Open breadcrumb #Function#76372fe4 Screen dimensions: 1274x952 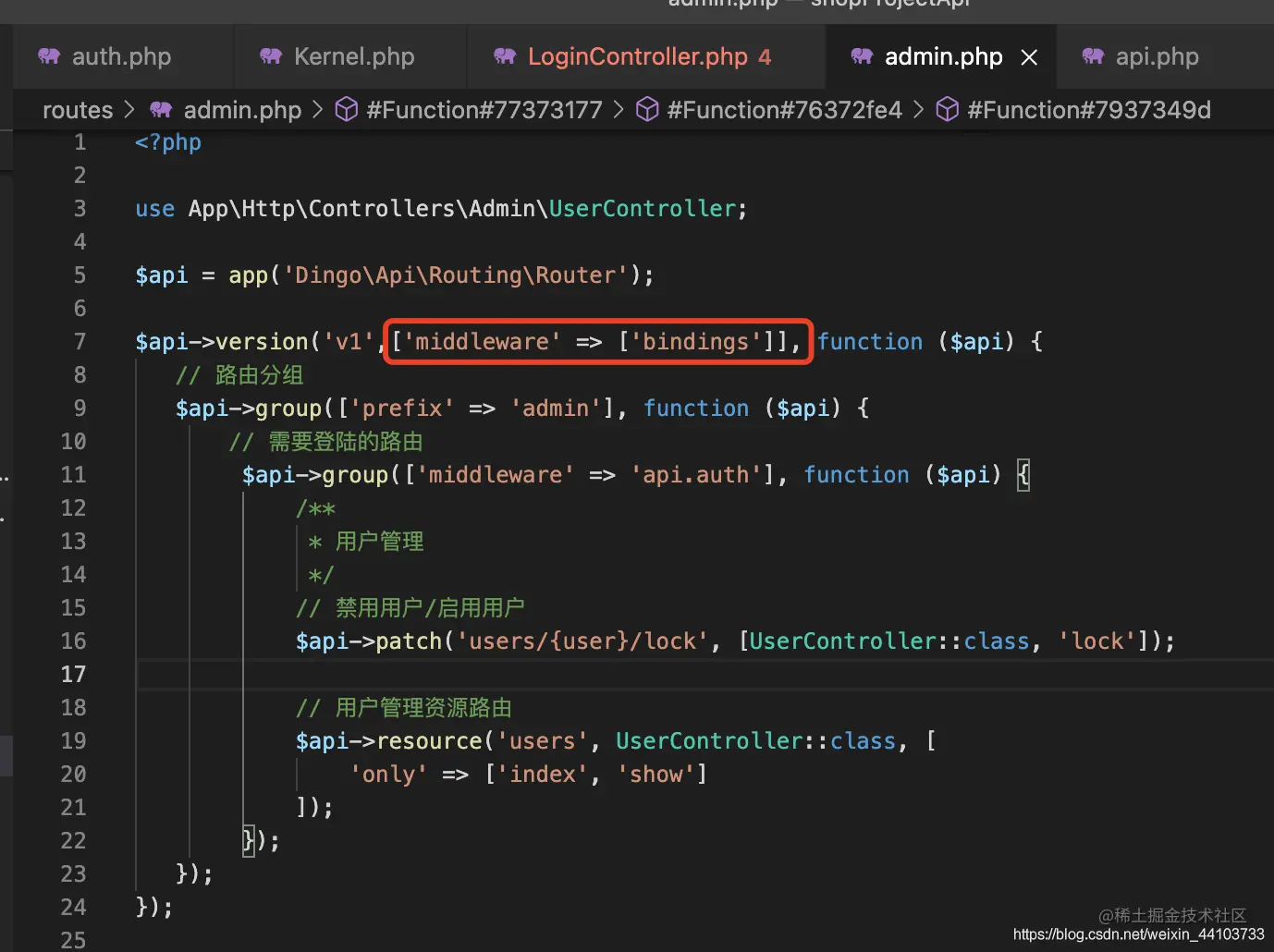click(x=784, y=110)
